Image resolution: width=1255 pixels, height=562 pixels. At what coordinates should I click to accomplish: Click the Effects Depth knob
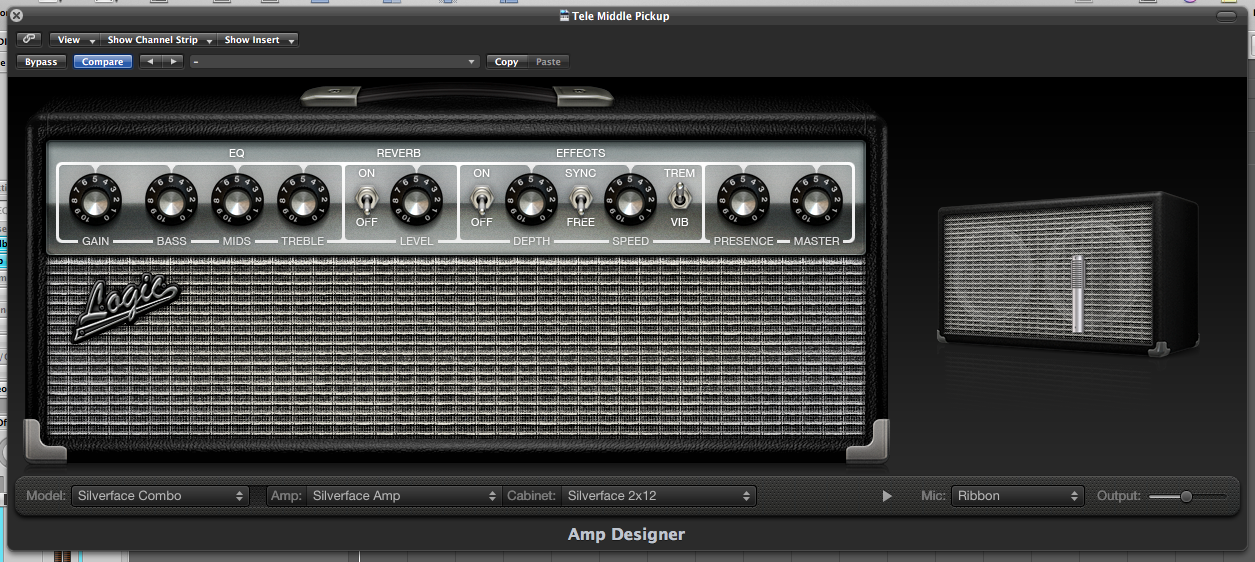pos(530,202)
